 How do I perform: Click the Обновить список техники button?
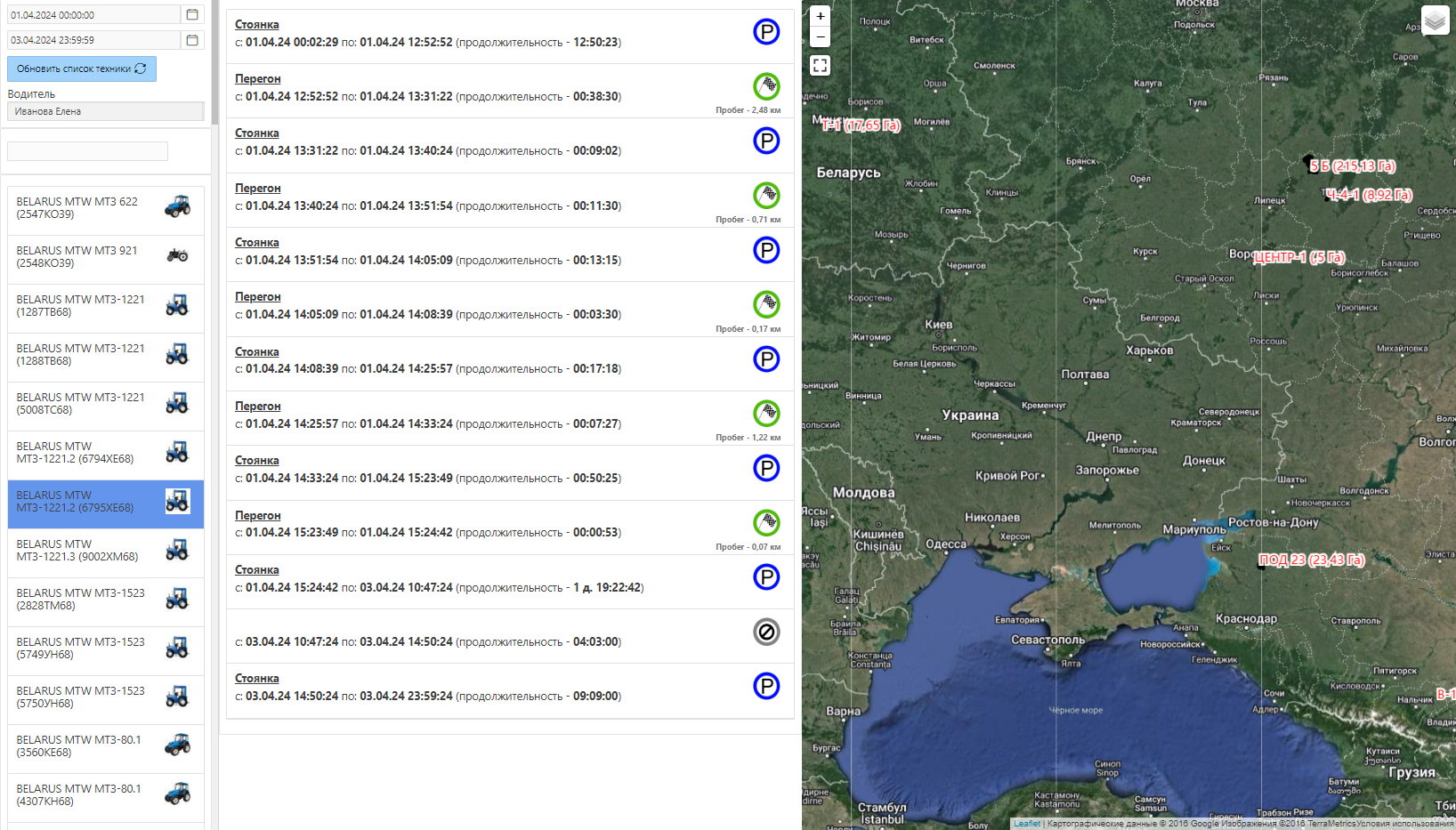coord(82,68)
